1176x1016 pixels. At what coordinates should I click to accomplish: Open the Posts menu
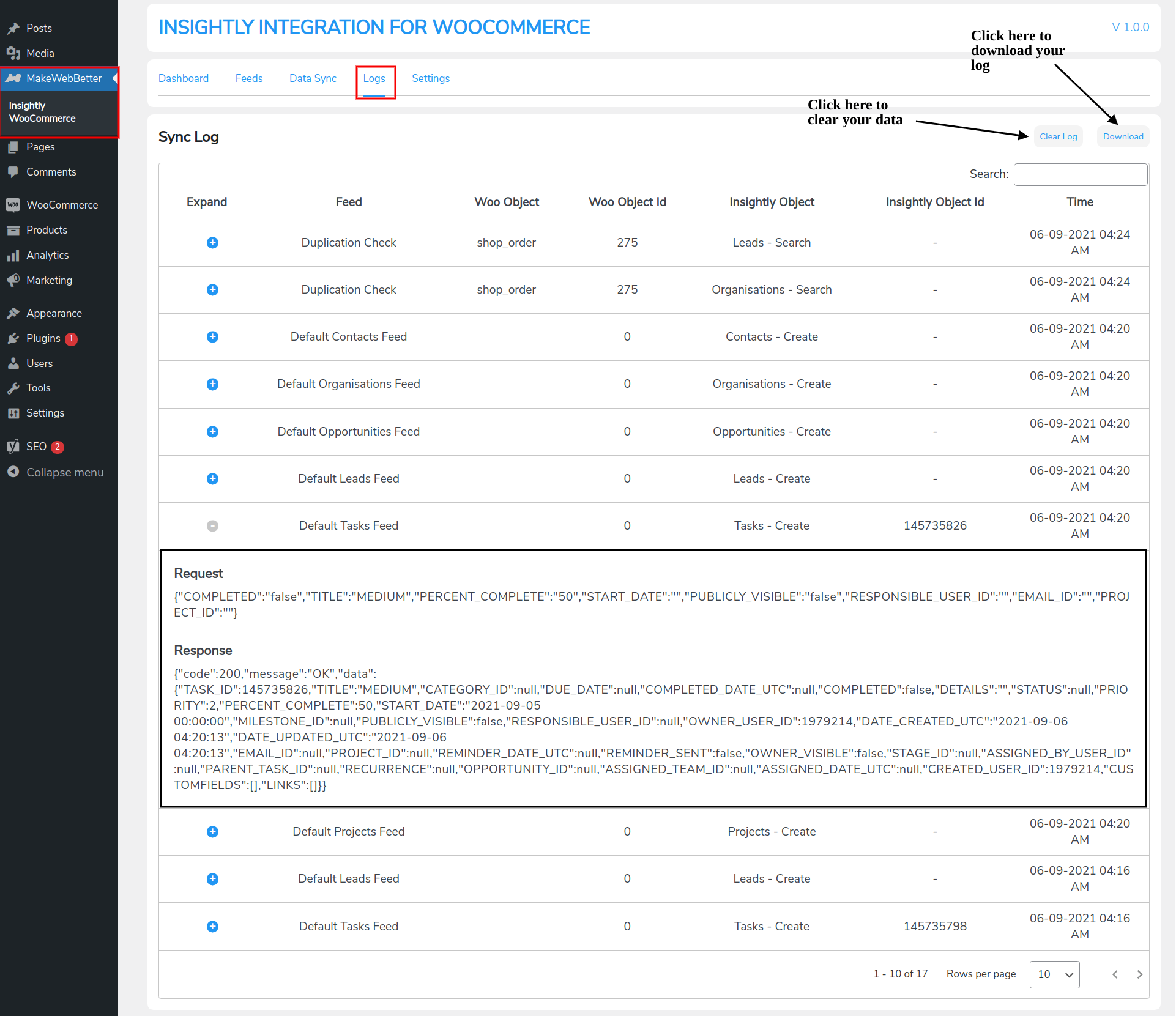pyautogui.click(x=39, y=28)
